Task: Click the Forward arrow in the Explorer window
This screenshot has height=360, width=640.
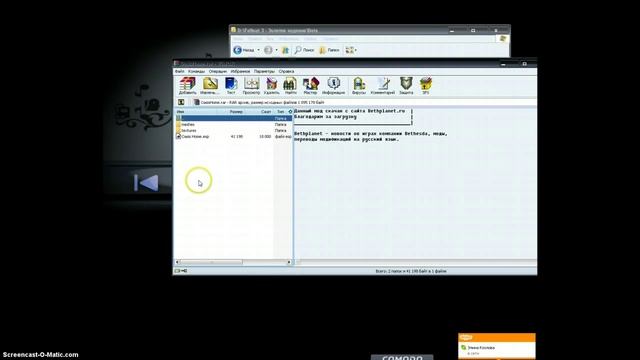Action: (268, 50)
